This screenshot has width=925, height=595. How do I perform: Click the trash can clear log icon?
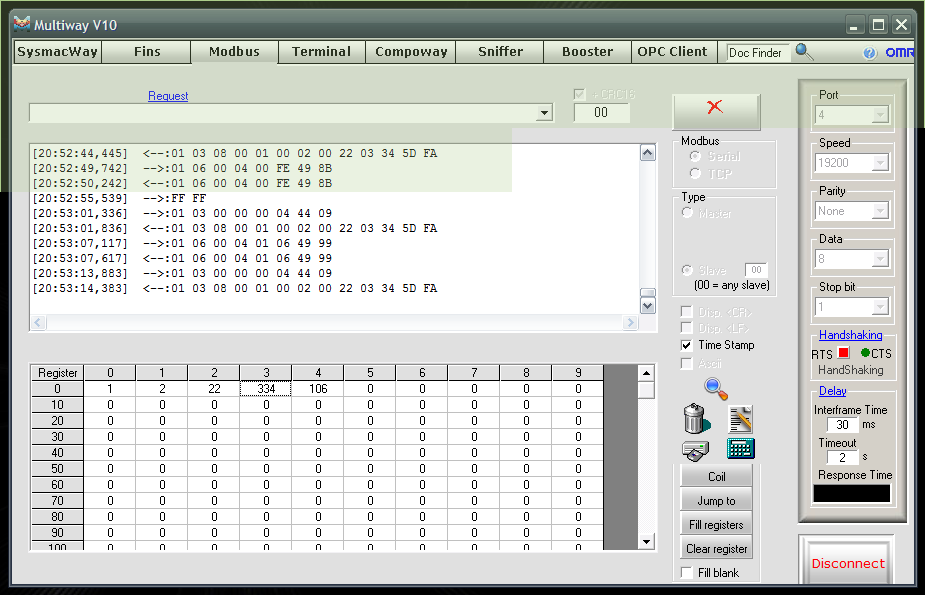(696, 419)
